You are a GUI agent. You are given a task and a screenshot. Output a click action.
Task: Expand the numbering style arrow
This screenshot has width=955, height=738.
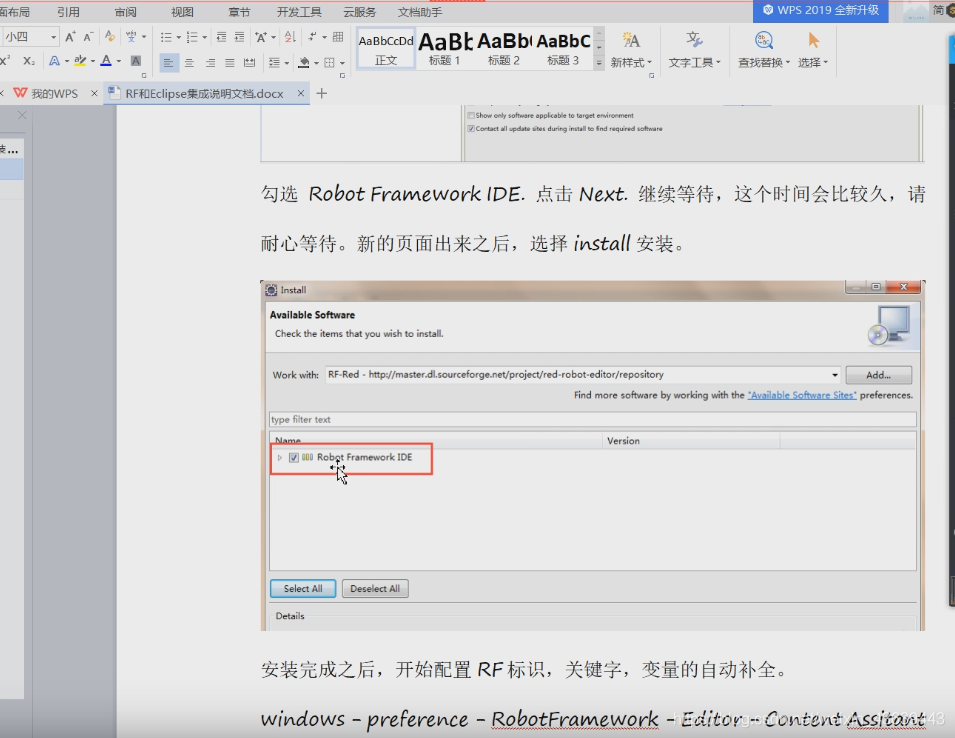205,38
